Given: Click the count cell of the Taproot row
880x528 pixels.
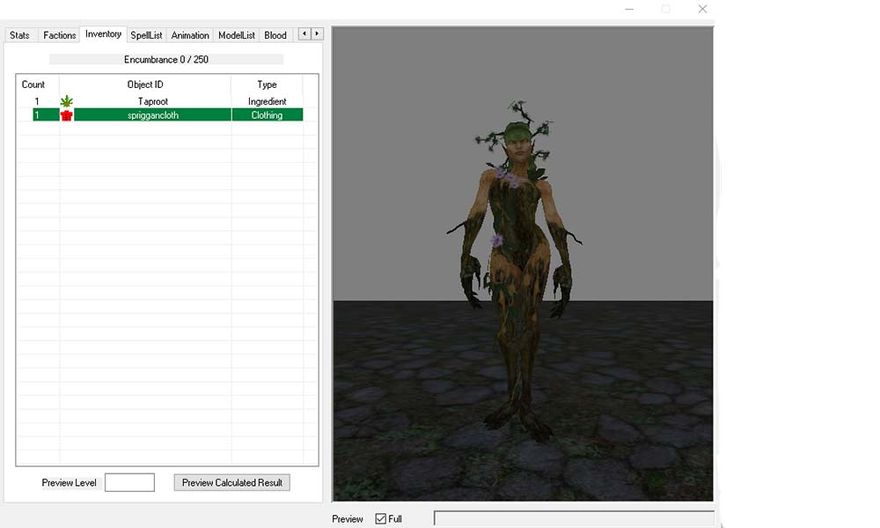Looking at the screenshot, I should 37,102.
